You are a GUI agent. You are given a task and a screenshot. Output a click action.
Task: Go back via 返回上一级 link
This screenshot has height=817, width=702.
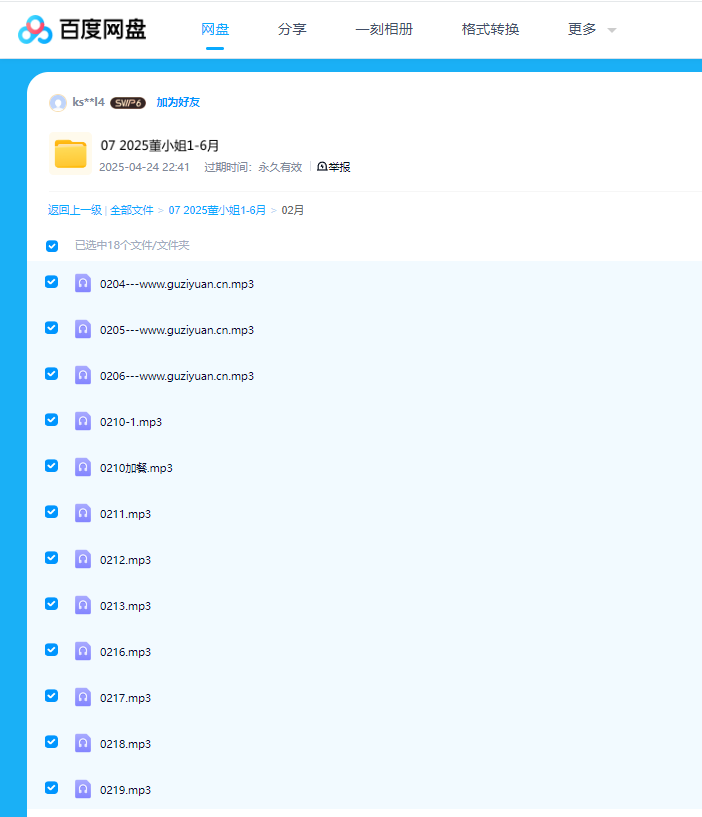pyautogui.click(x=74, y=210)
